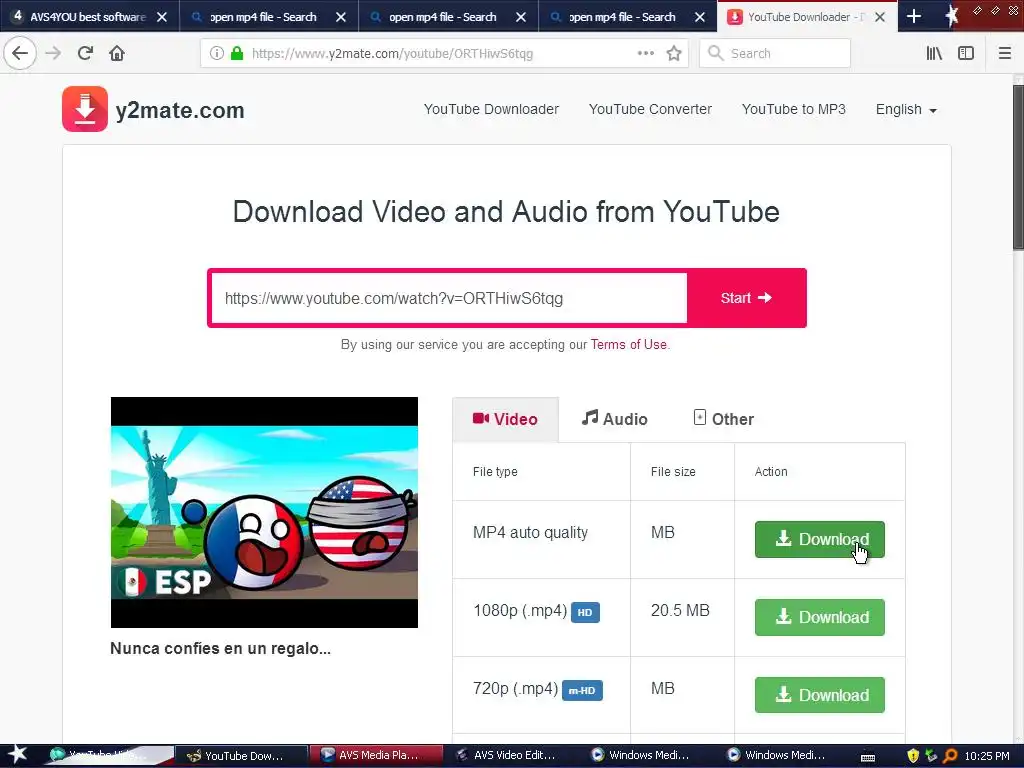Open the Terms of Use link
The width and height of the screenshot is (1024, 768).
pyautogui.click(x=629, y=345)
